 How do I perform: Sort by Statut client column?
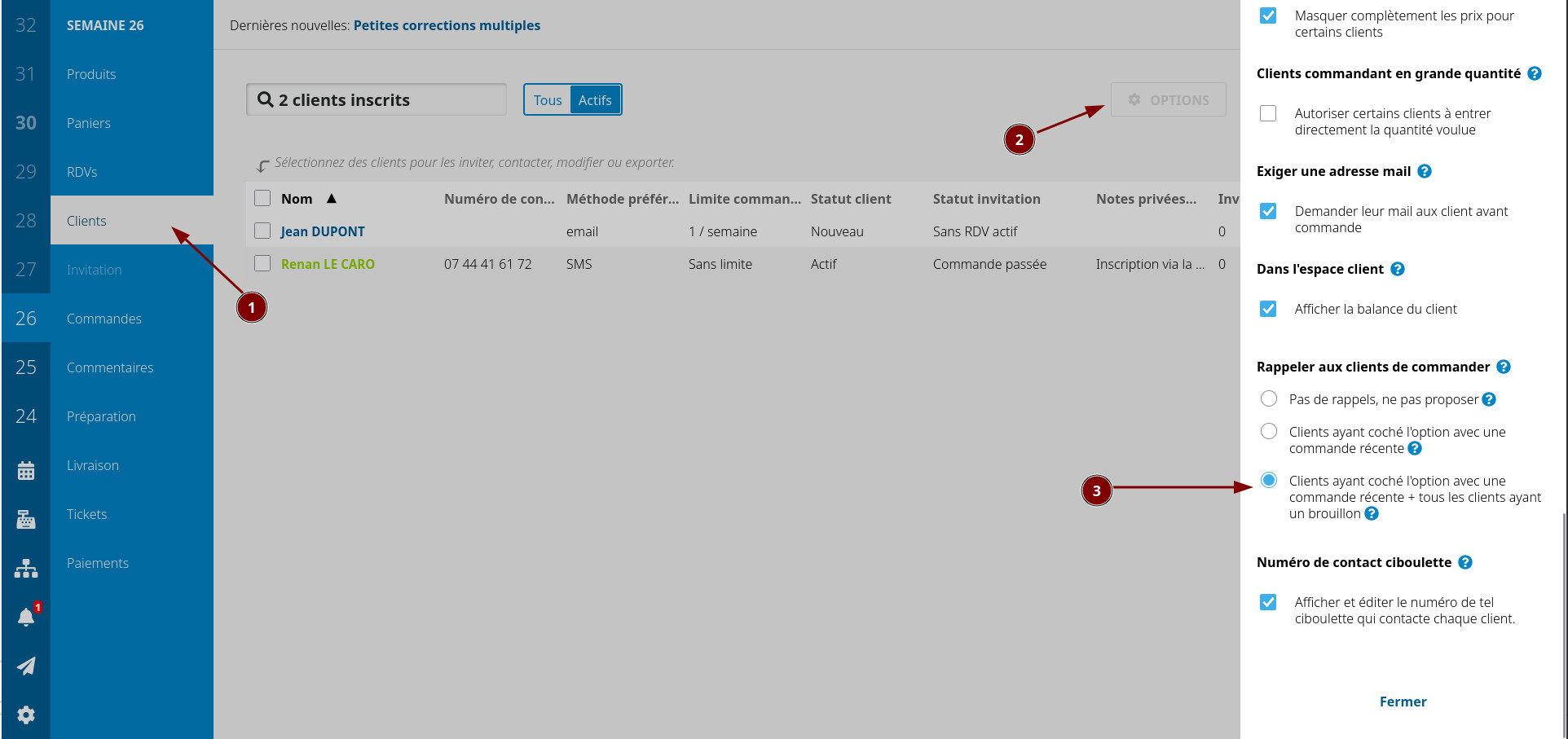pyautogui.click(x=851, y=199)
